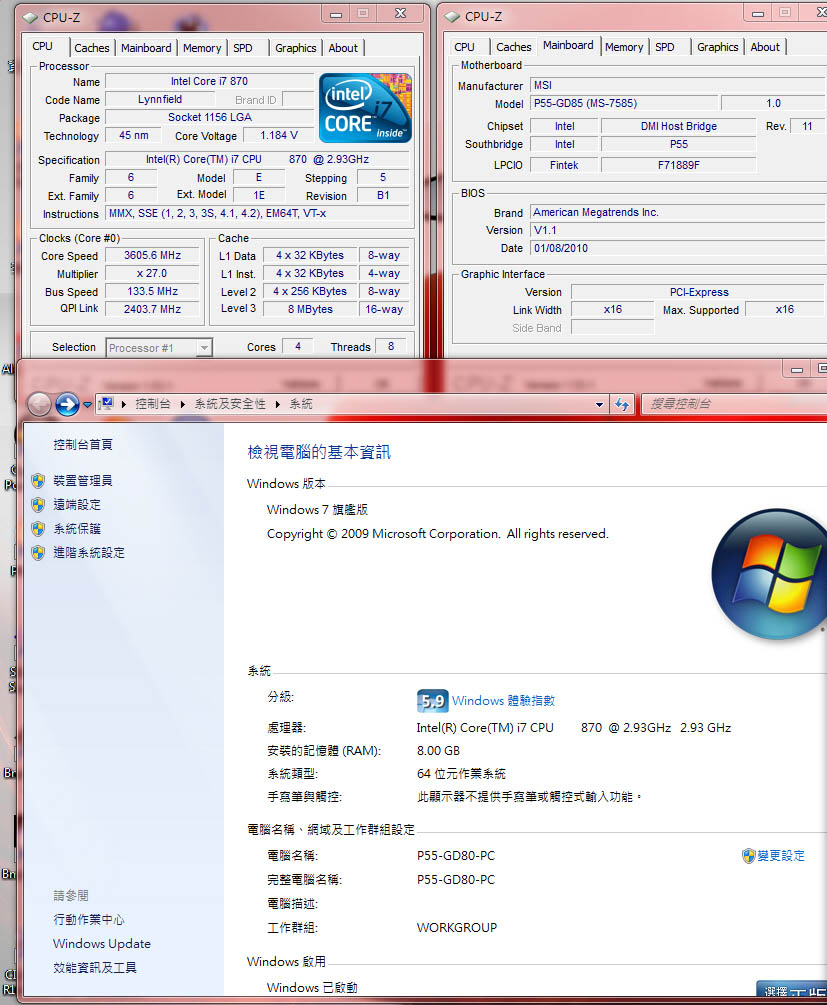Expand breadcrumb arrow before 控制台
The height and width of the screenshot is (1005, 827).
(x=124, y=404)
